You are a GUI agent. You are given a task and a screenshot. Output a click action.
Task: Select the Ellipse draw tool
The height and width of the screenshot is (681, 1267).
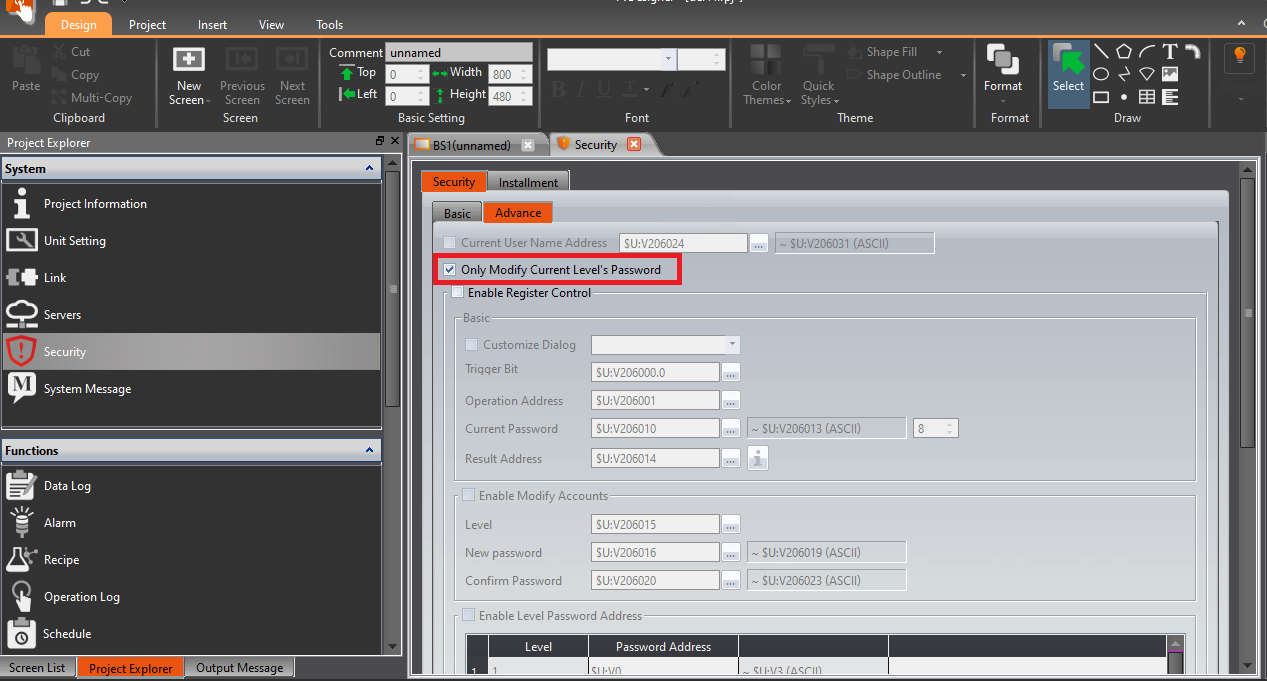point(1101,74)
